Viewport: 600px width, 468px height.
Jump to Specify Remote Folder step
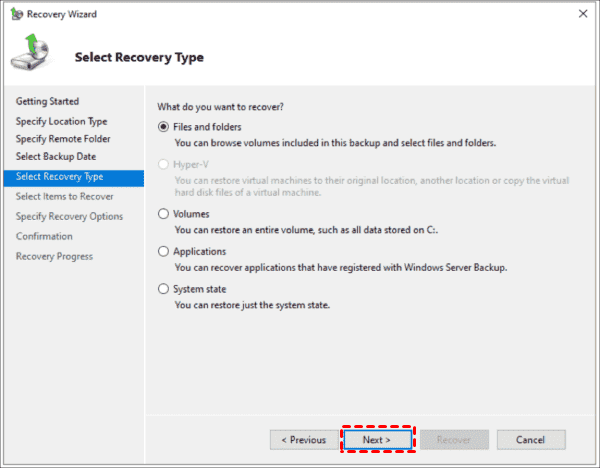(63, 139)
